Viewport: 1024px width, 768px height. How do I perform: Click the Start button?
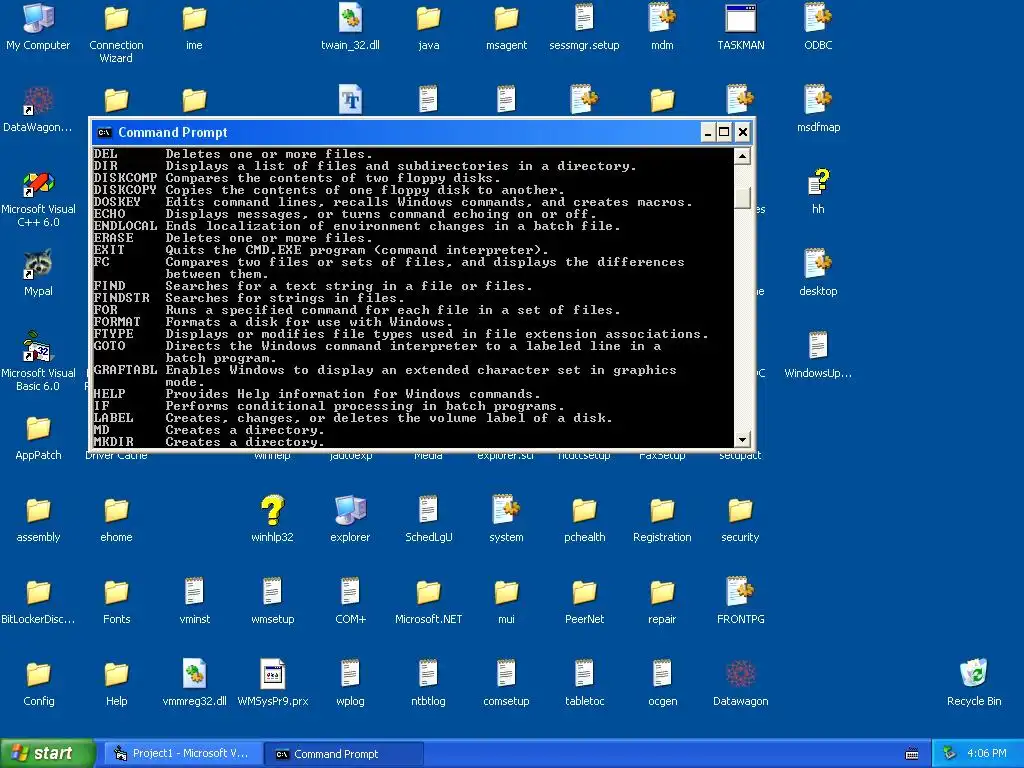click(48, 754)
